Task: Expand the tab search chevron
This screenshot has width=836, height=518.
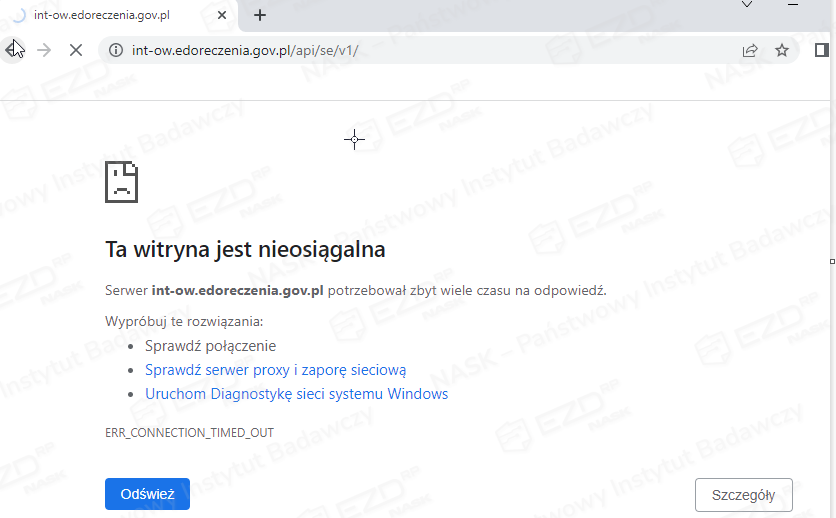Action: pos(746,5)
